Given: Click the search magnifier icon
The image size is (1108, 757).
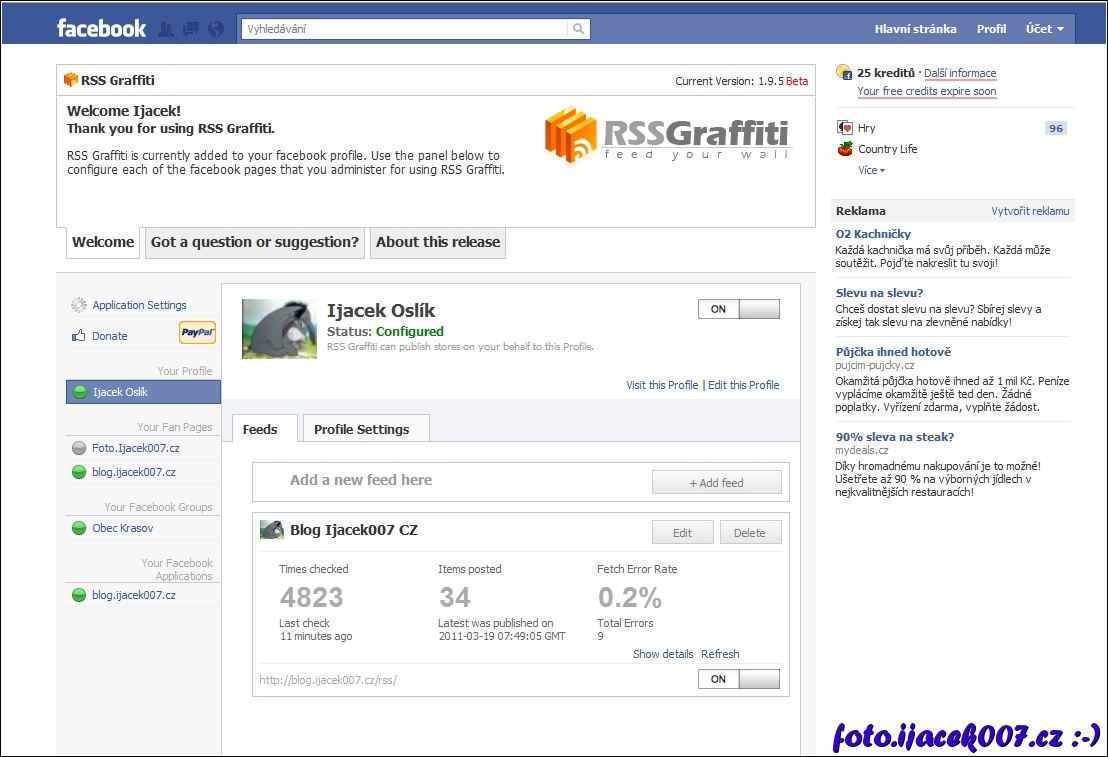Looking at the screenshot, I should (578, 29).
